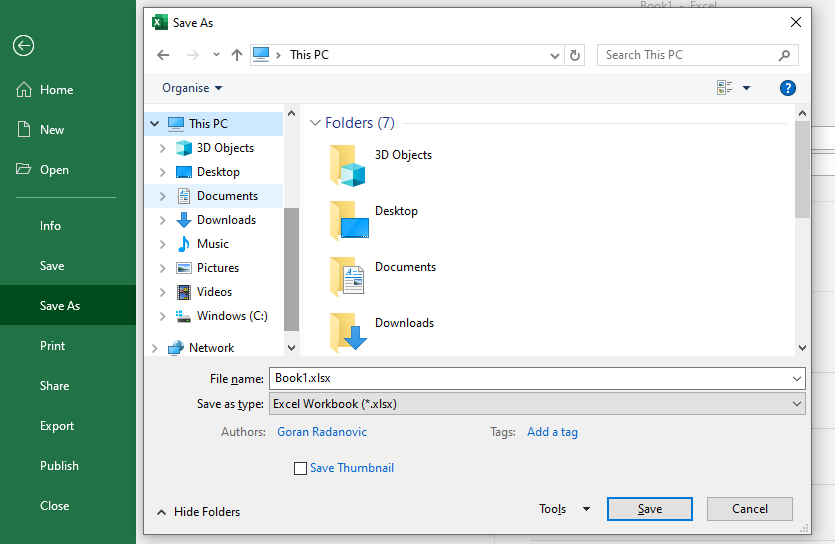Open the Tools dropdown menu

click(564, 509)
